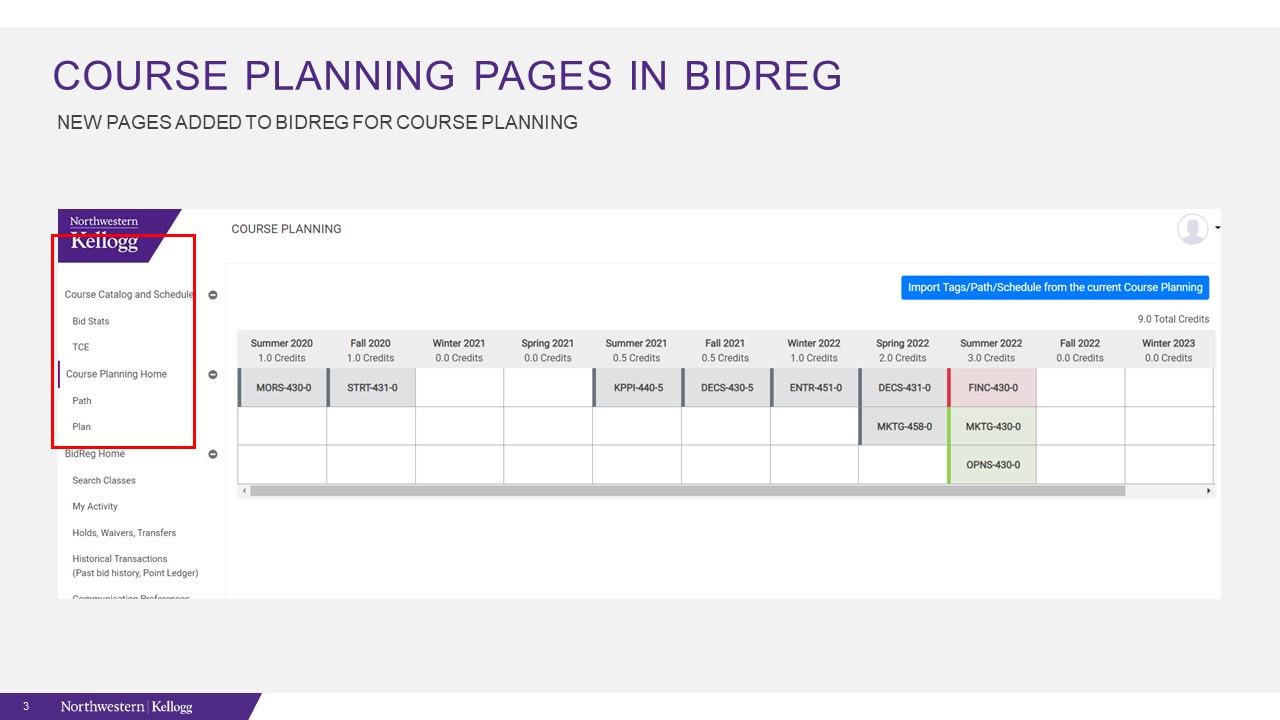The image size is (1280, 720).
Task: Collapse the BidReg Home section
Action: click(x=213, y=454)
